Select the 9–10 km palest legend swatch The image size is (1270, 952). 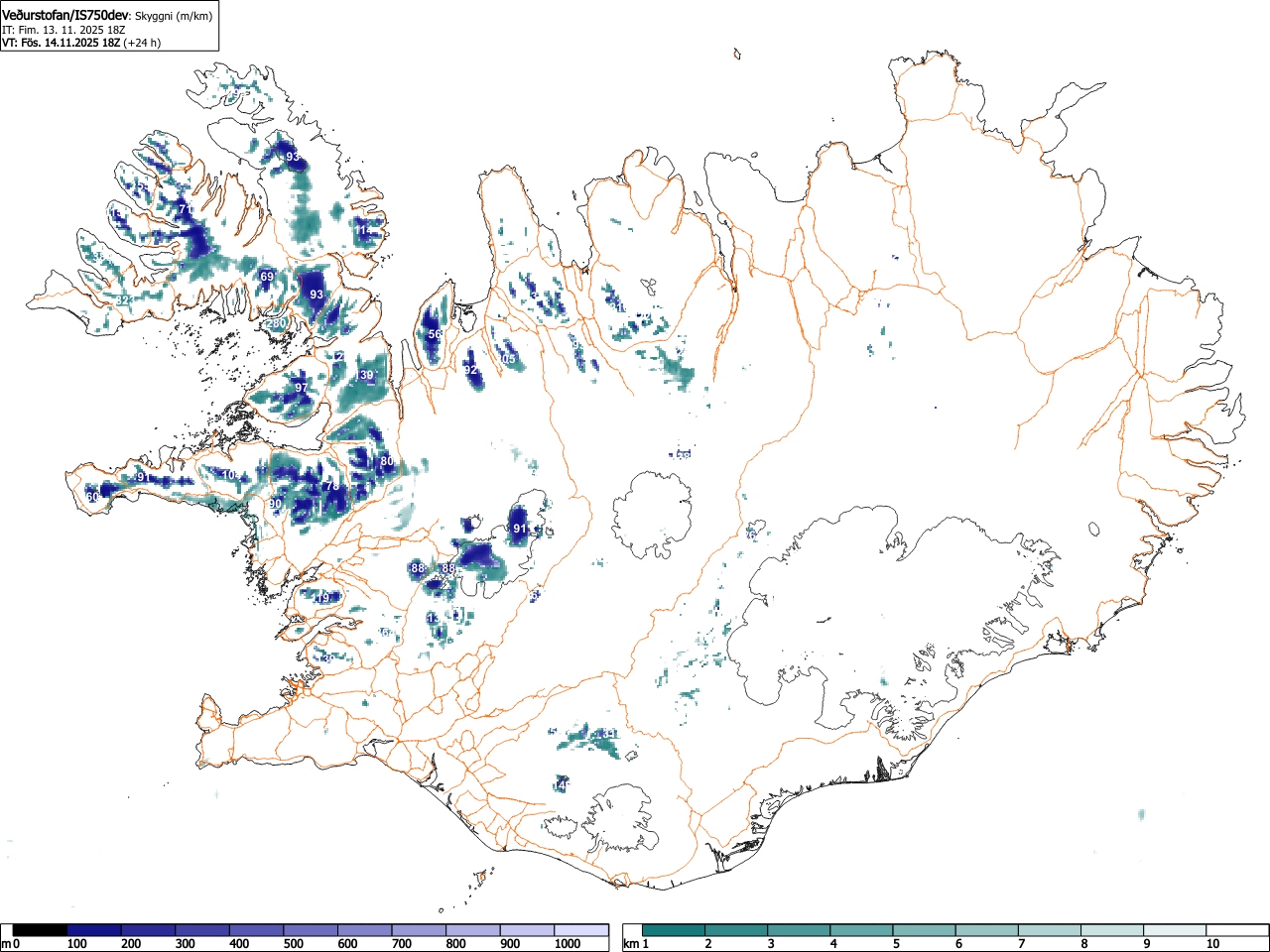tap(1174, 930)
